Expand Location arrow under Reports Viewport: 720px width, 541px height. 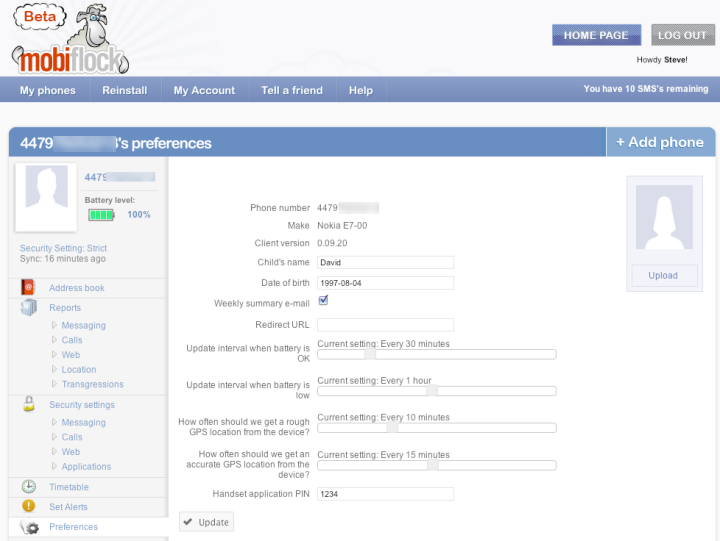[x=54, y=369]
